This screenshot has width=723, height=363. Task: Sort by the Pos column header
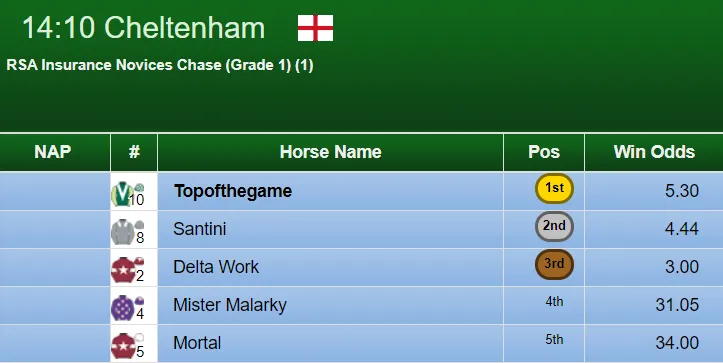pyautogui.click(x=544, y=152)
